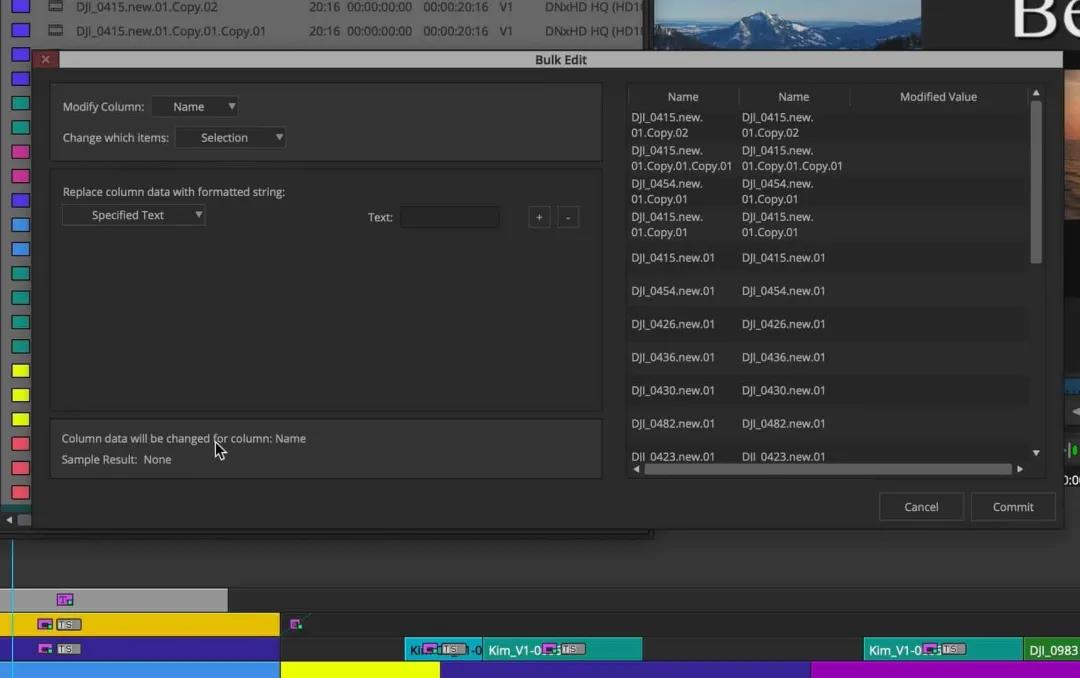This screenshot has height=678, width=1080.
Task: Open the Modify Column dropdown set to Name
Action: pyautogui.click(x=196, y=107)
